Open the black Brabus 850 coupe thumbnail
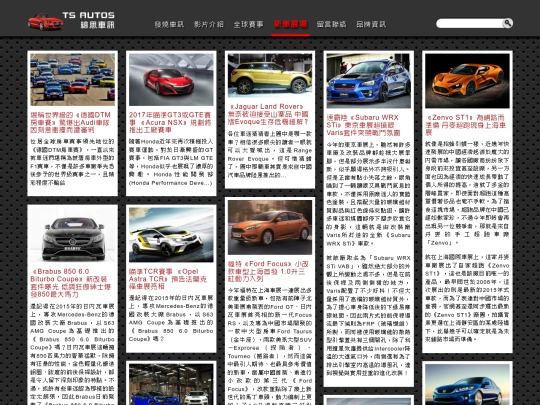Image resolution: width=540 pixels, height=405 pixels. (x=72, y=235)
